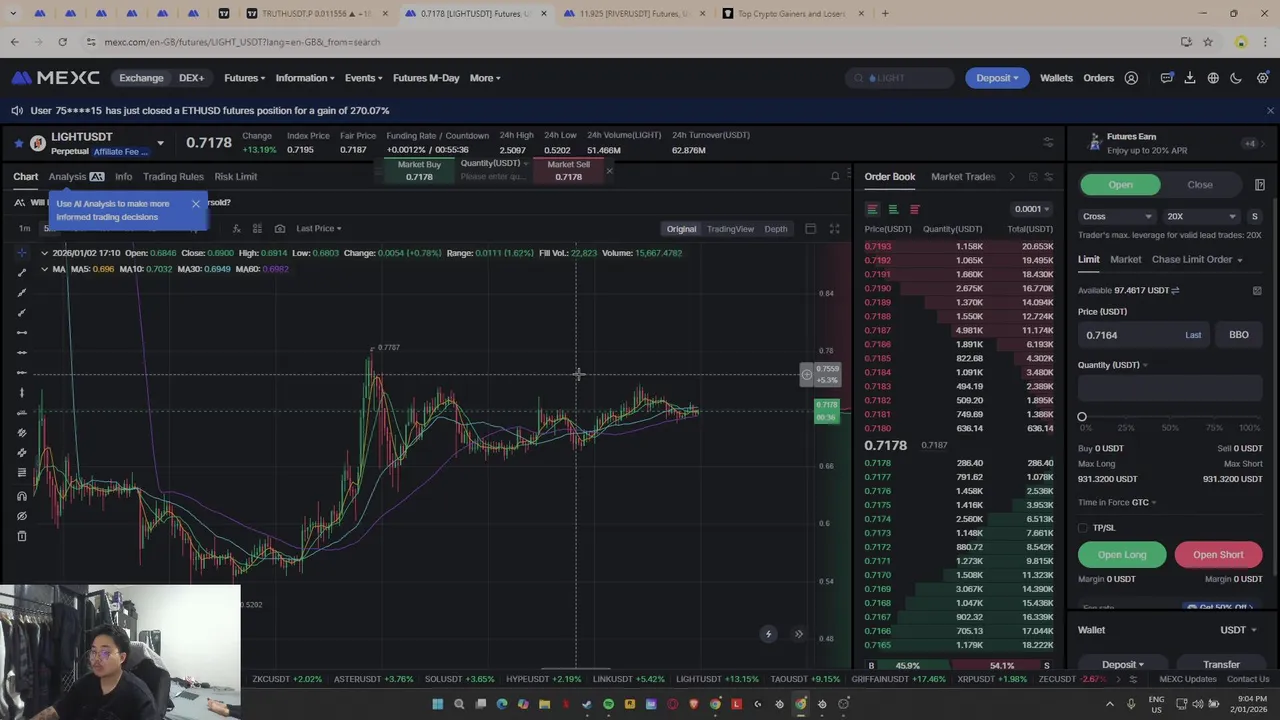Dismiss the announcement banner
The width and height of the screenshot is (1280, 720).
(x=1270, y=111)
